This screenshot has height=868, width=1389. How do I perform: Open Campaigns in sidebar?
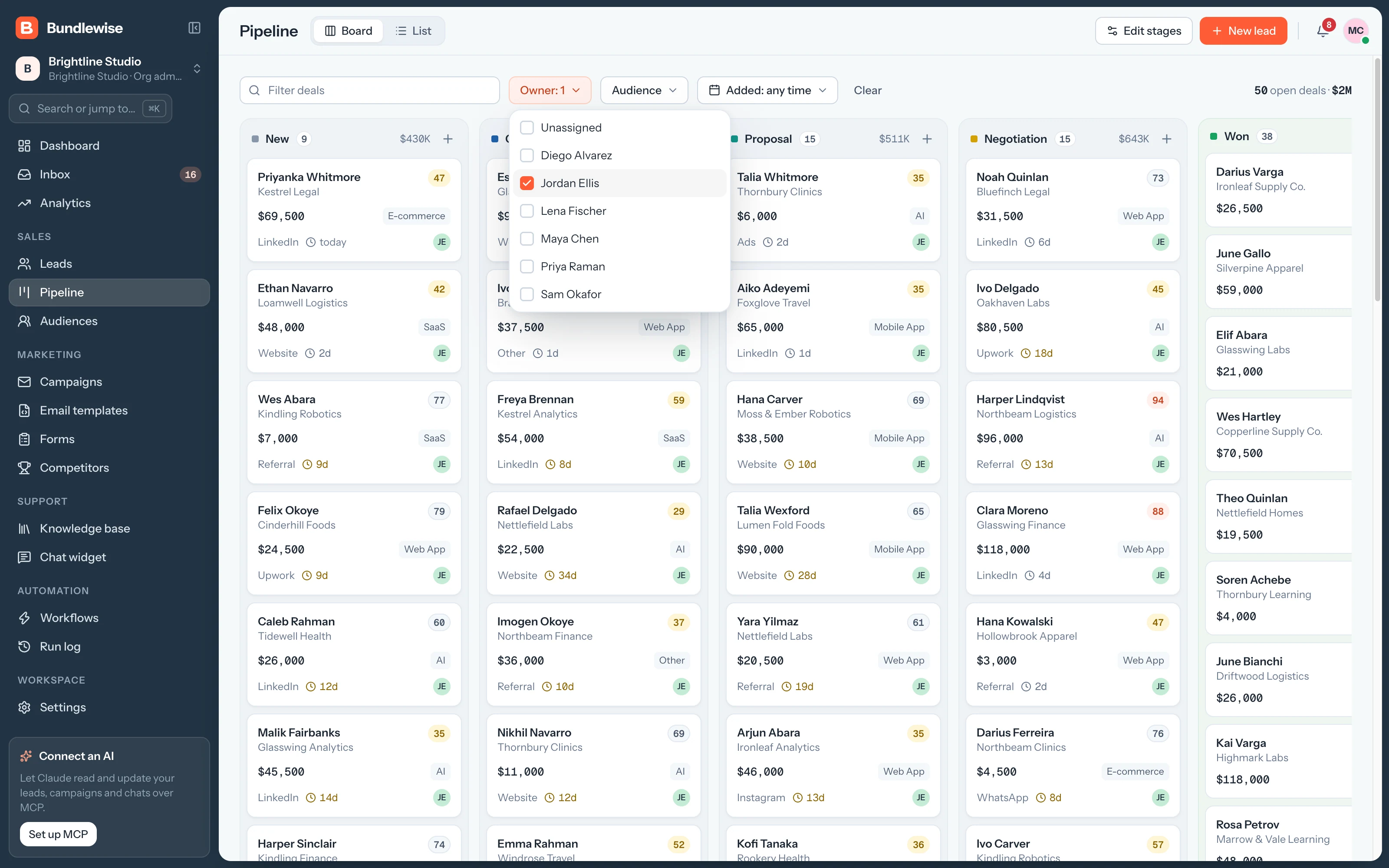click(x=109, y=382)
